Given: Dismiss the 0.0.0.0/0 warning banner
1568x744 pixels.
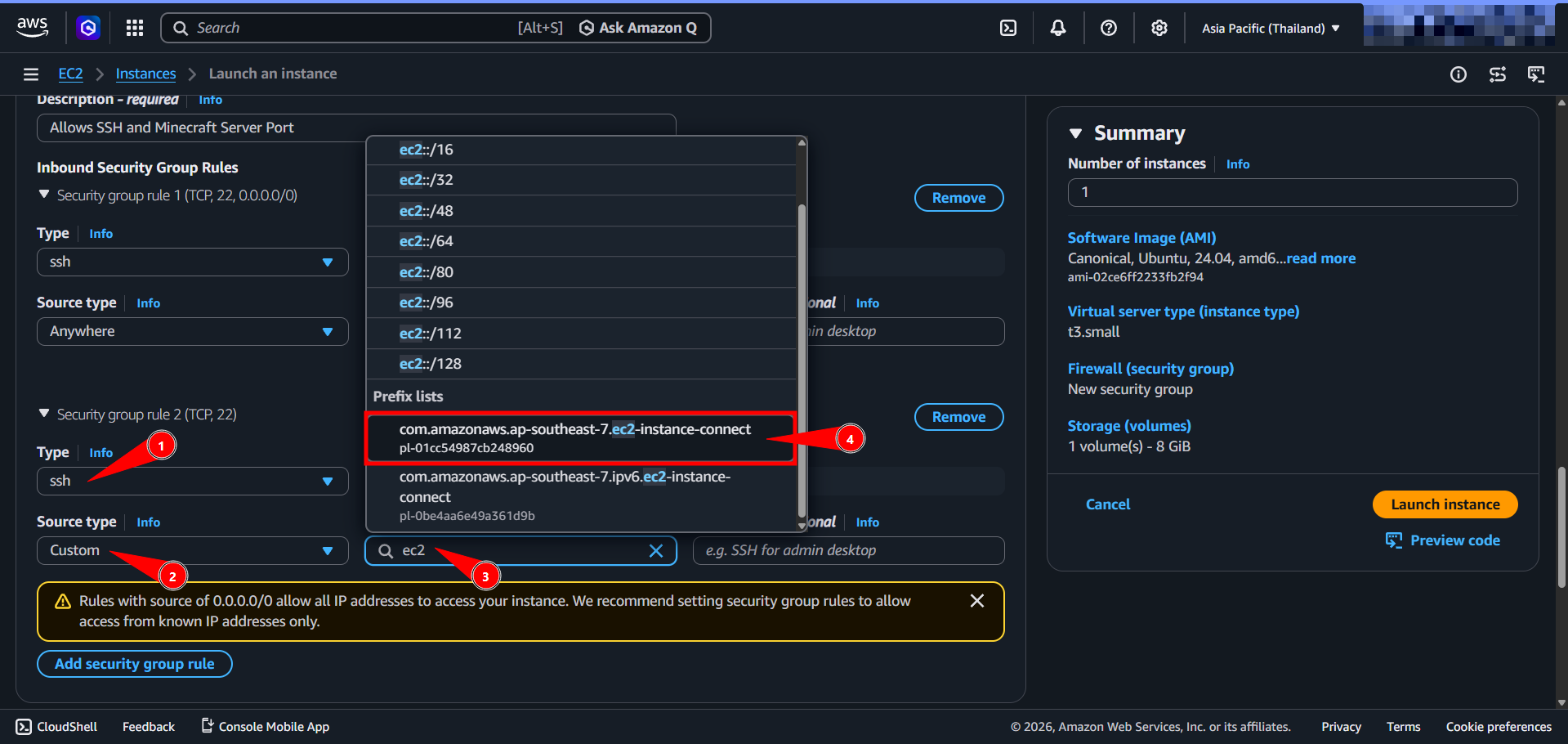Looking at the screenshot, I should pyautogui.click(x=976, y=601).
